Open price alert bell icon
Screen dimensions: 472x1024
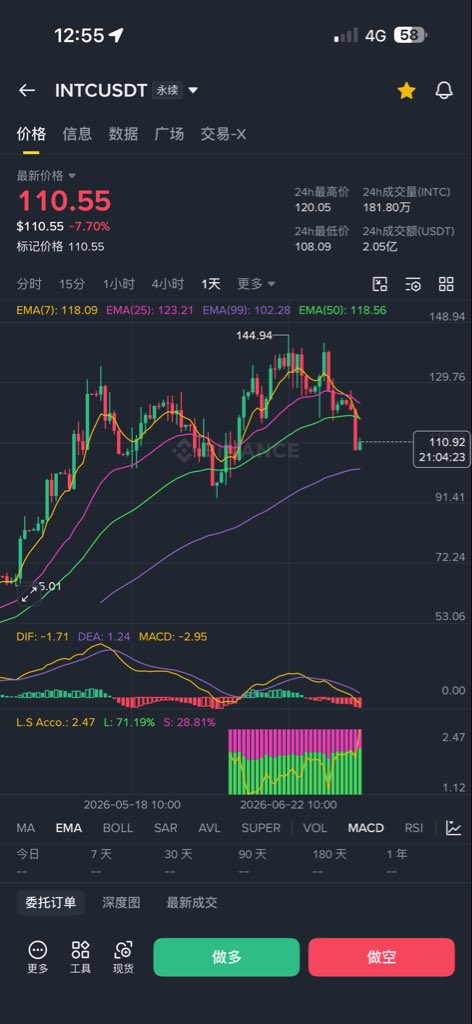tap(444, 91)
